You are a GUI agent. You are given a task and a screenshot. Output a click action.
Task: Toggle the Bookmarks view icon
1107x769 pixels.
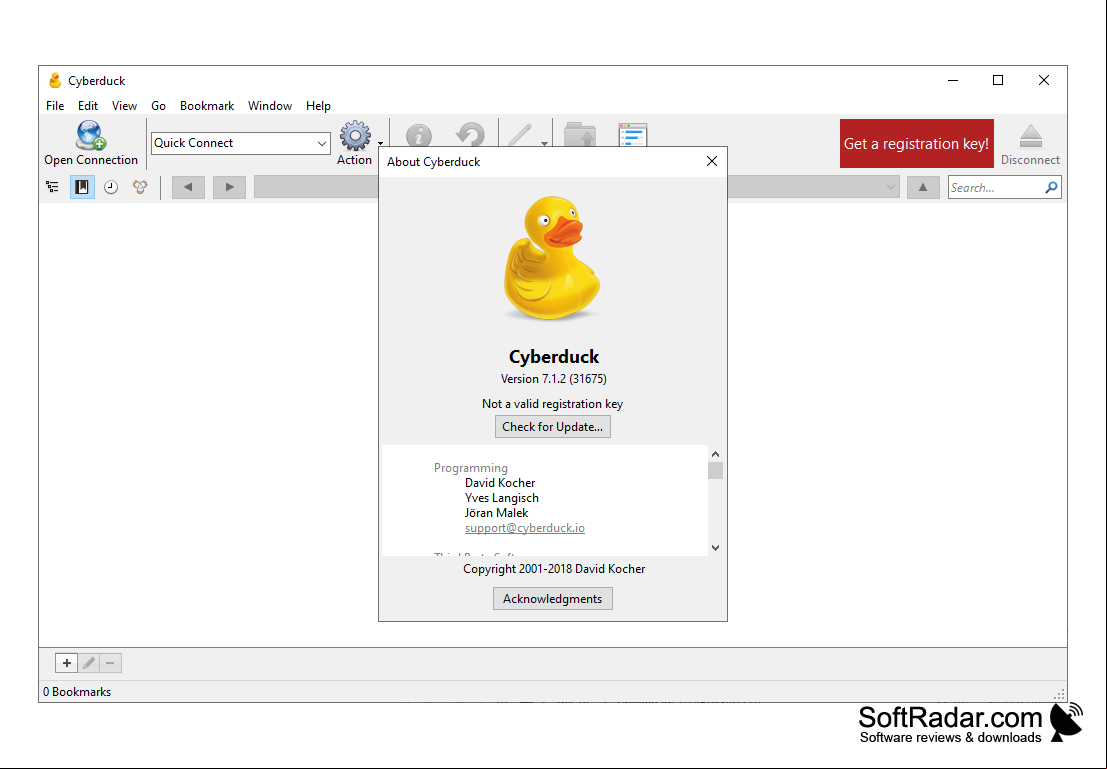pos(82,187)
